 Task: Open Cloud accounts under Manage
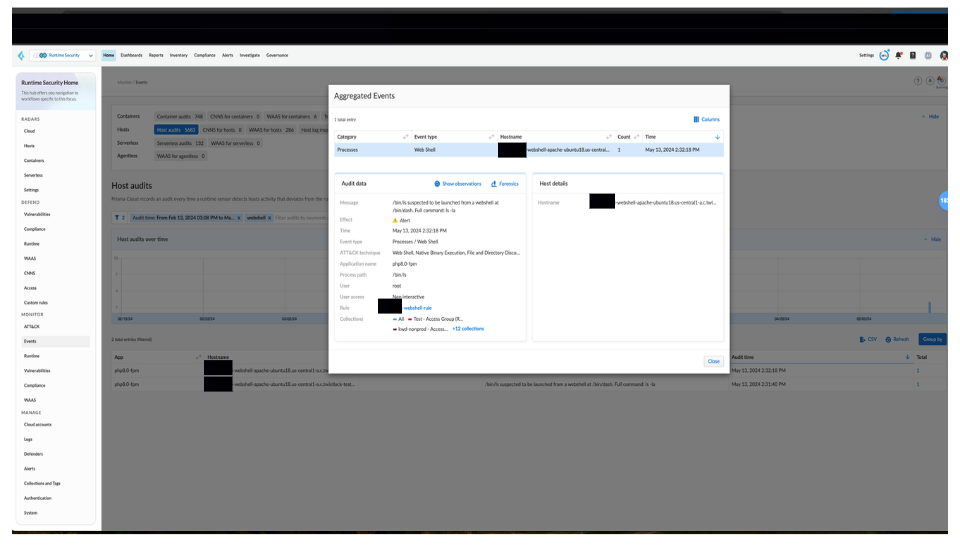38,424
